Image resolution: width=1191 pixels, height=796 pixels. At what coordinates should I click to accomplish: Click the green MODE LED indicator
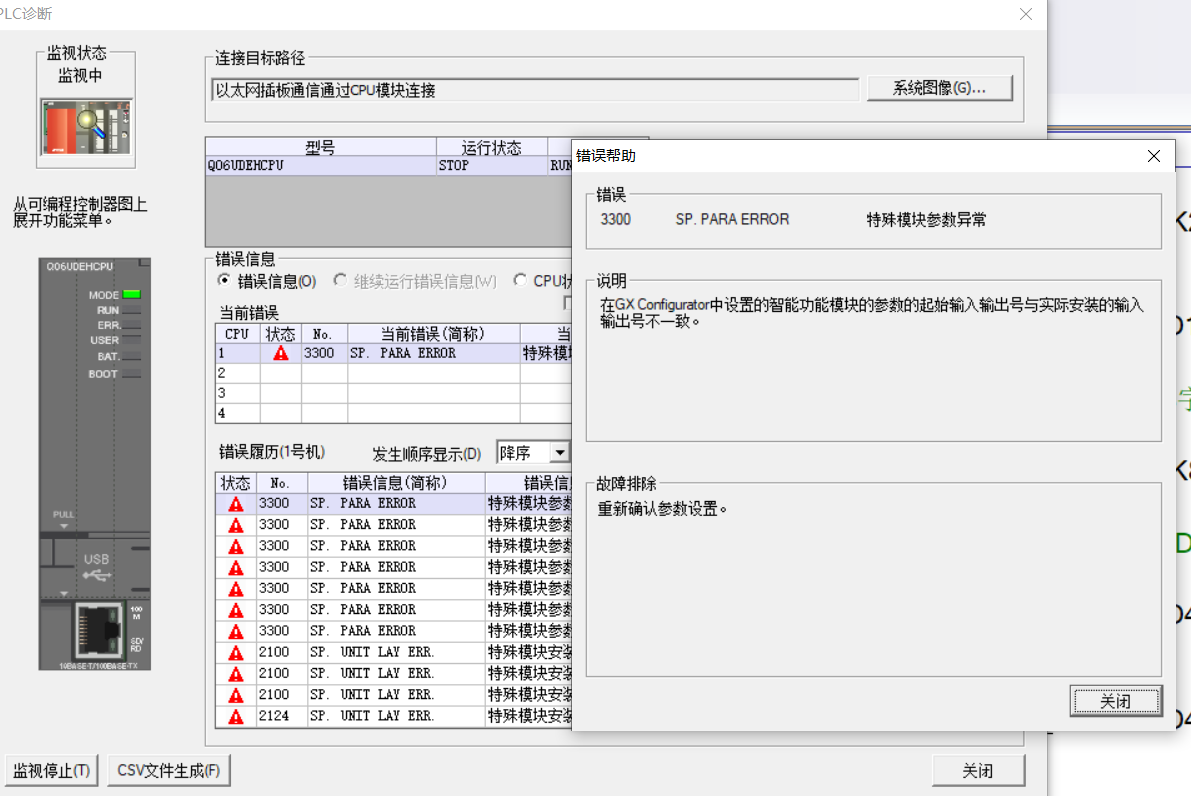pyautogui.click(x=132, y=295)
